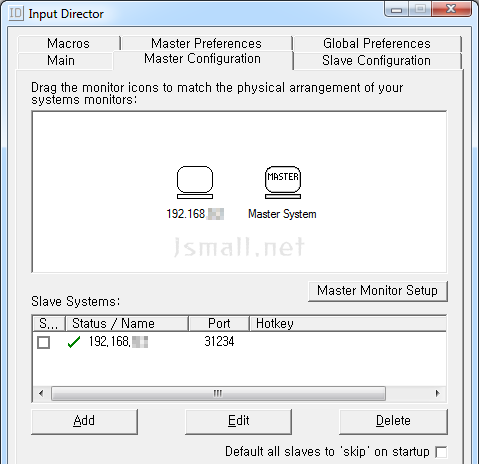Click port value 31234
479x464 pixels.
coord(219,342)
